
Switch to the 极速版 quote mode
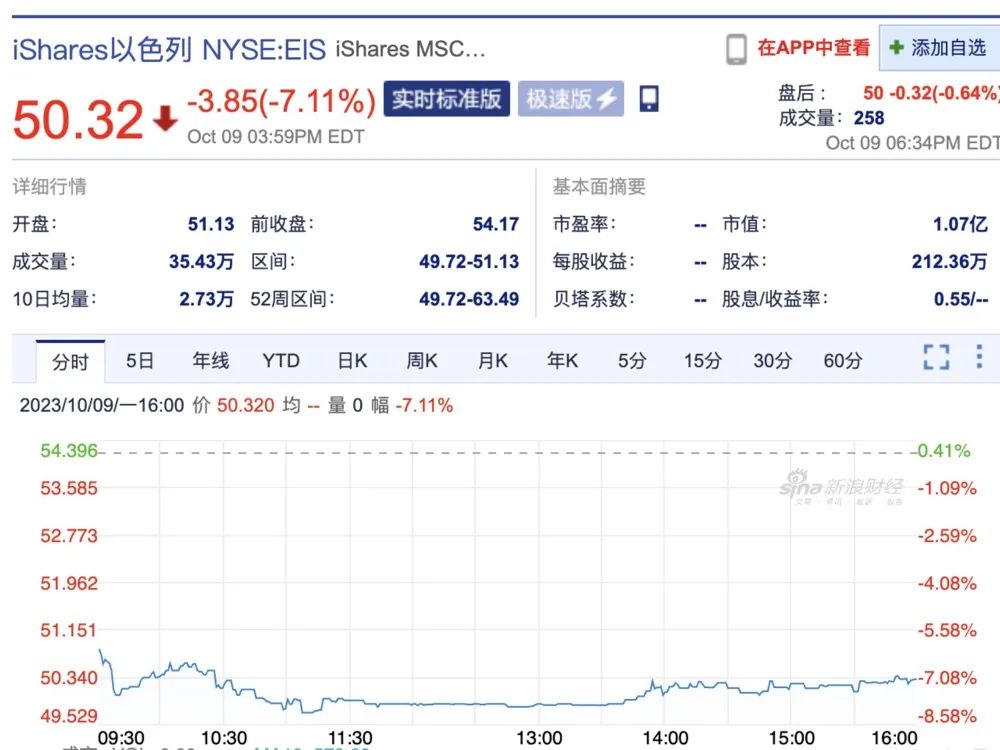coord(571,99)
